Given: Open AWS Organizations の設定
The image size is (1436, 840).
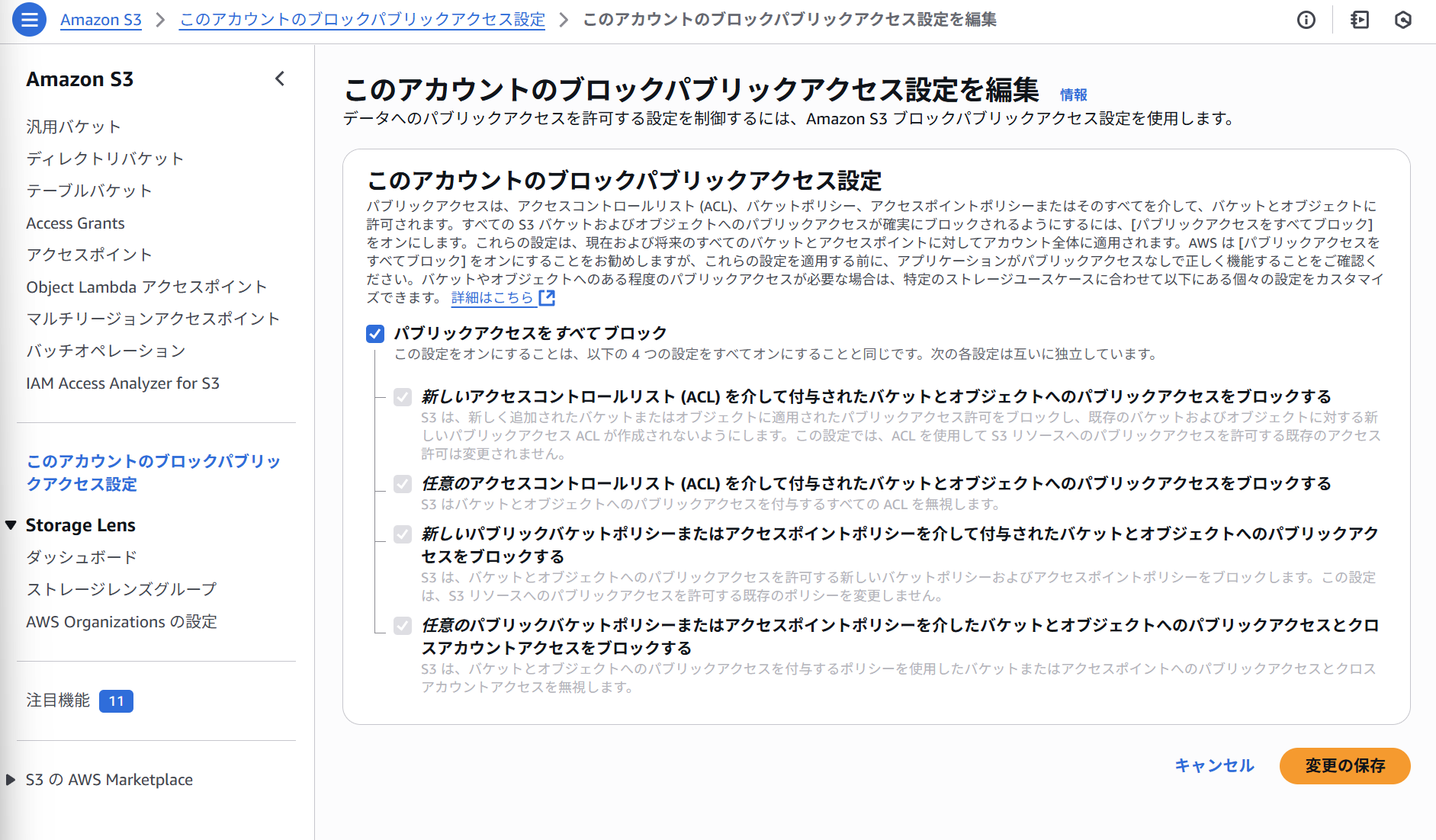Looking at the screenshot, I should click(121, 622).
